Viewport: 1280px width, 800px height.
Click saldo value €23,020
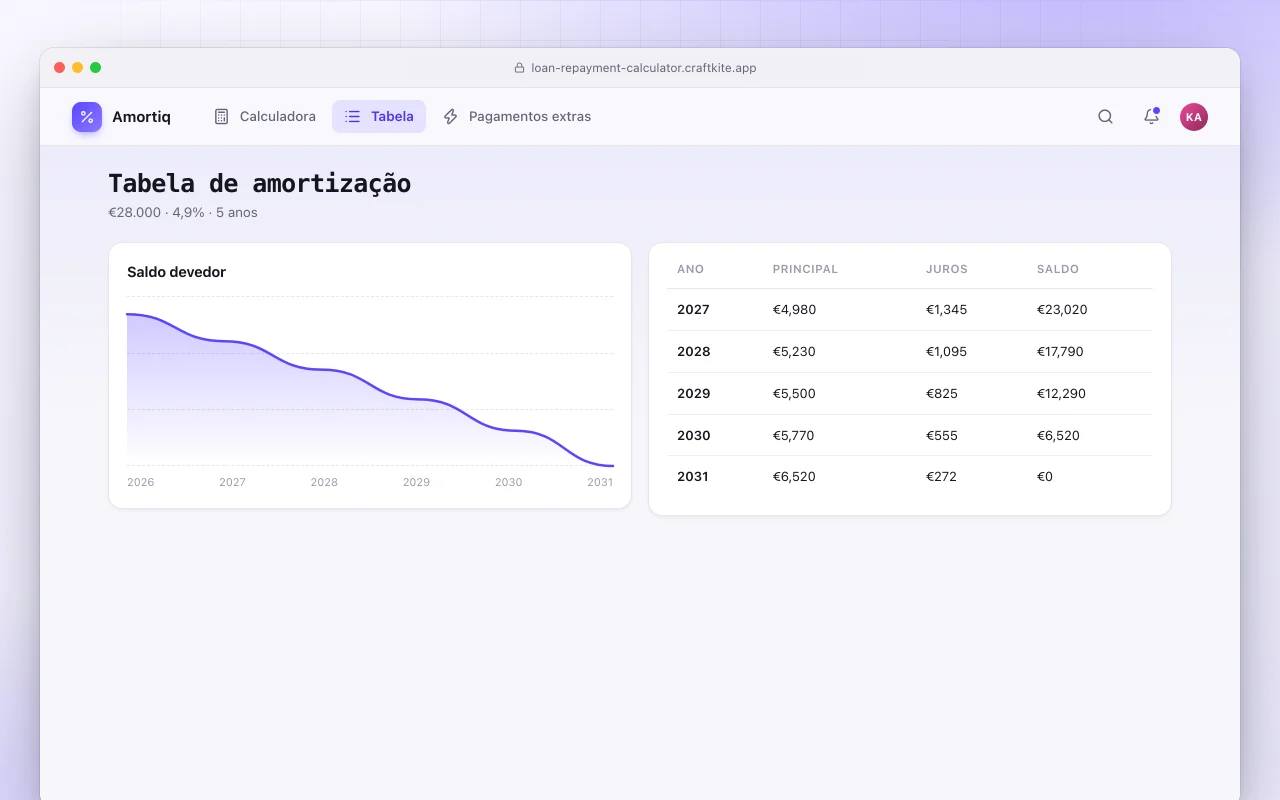[x=1062, y=310]
